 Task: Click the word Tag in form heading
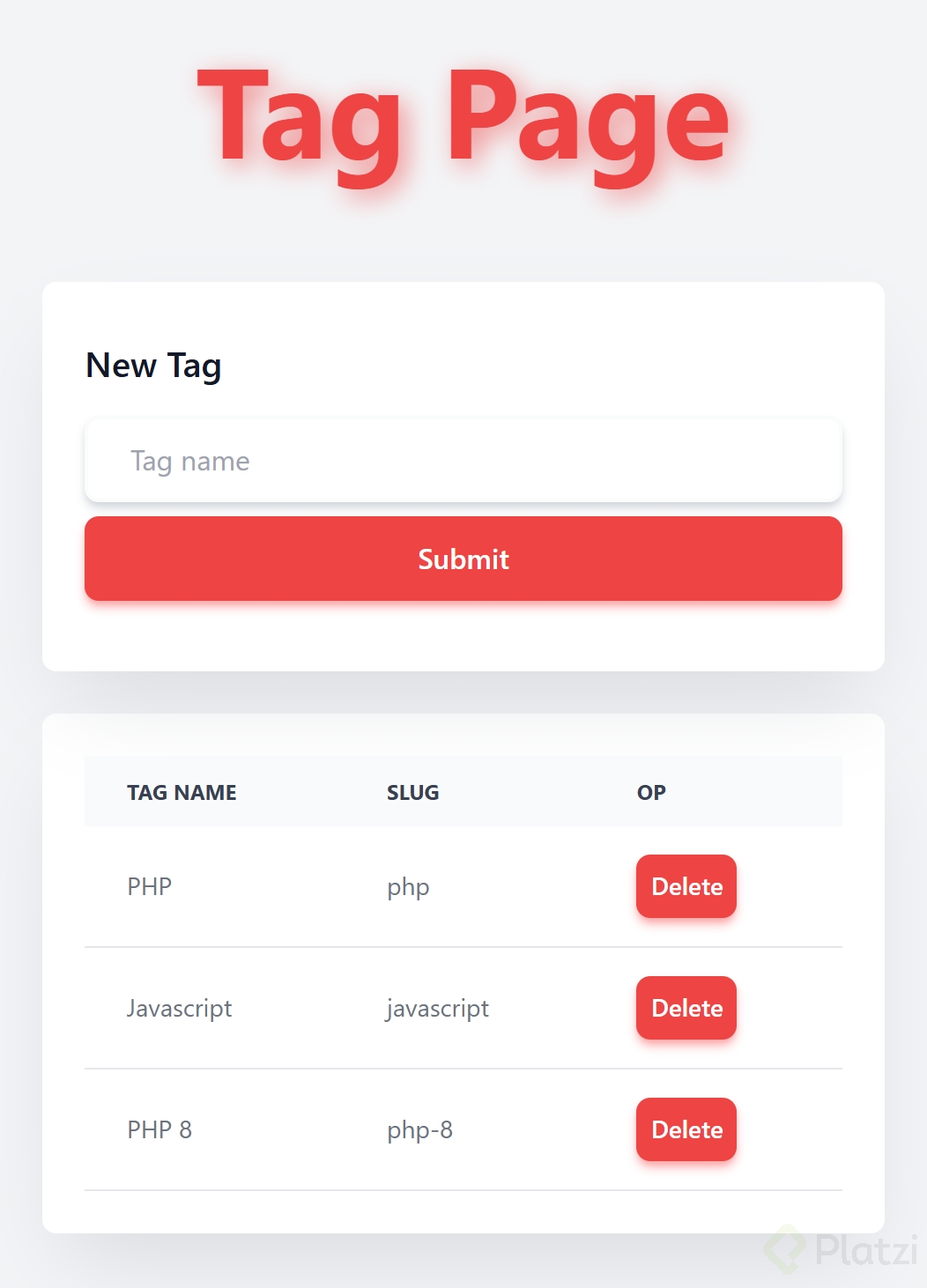pyautogui.click(x=194, y=366)
